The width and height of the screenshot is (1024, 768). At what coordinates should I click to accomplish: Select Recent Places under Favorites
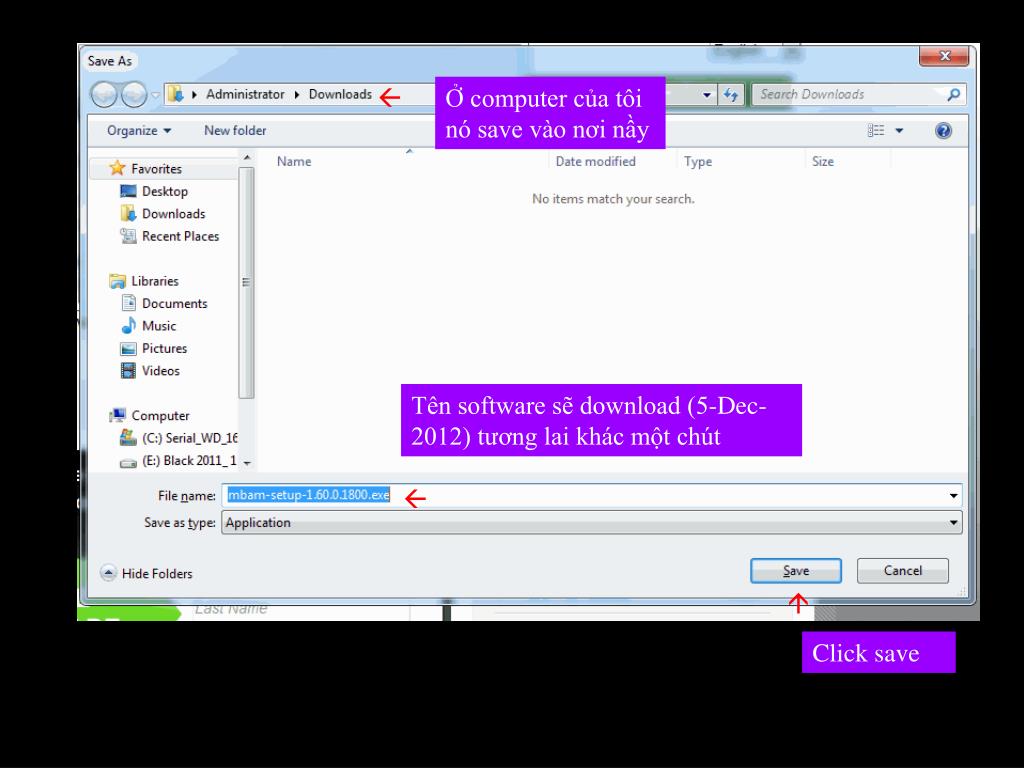coord(180,236)
